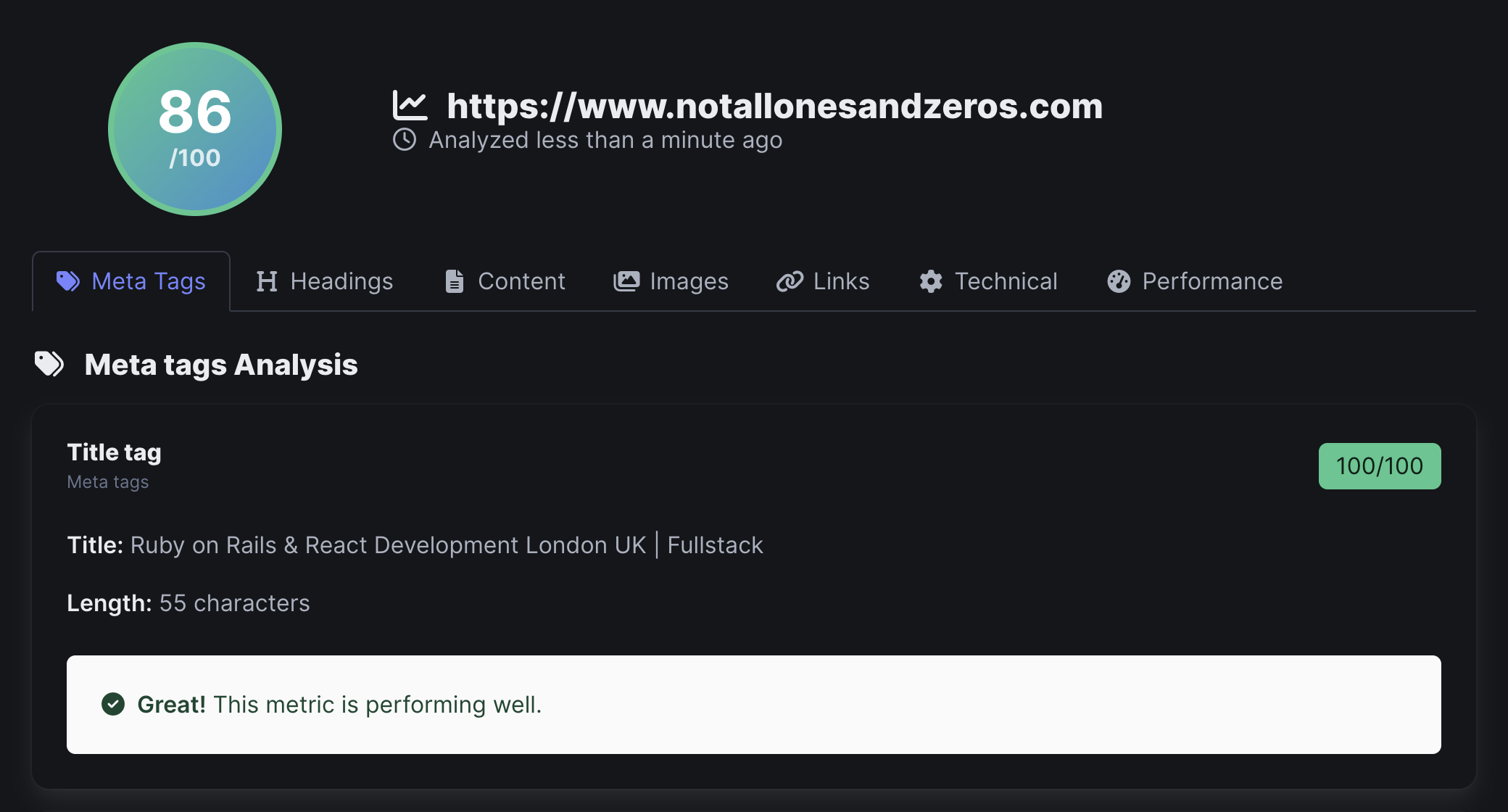The height and width of the screenshot is (812, 1508).
Task: Click the 100/100 score badge
Action: pos(1378,465)
